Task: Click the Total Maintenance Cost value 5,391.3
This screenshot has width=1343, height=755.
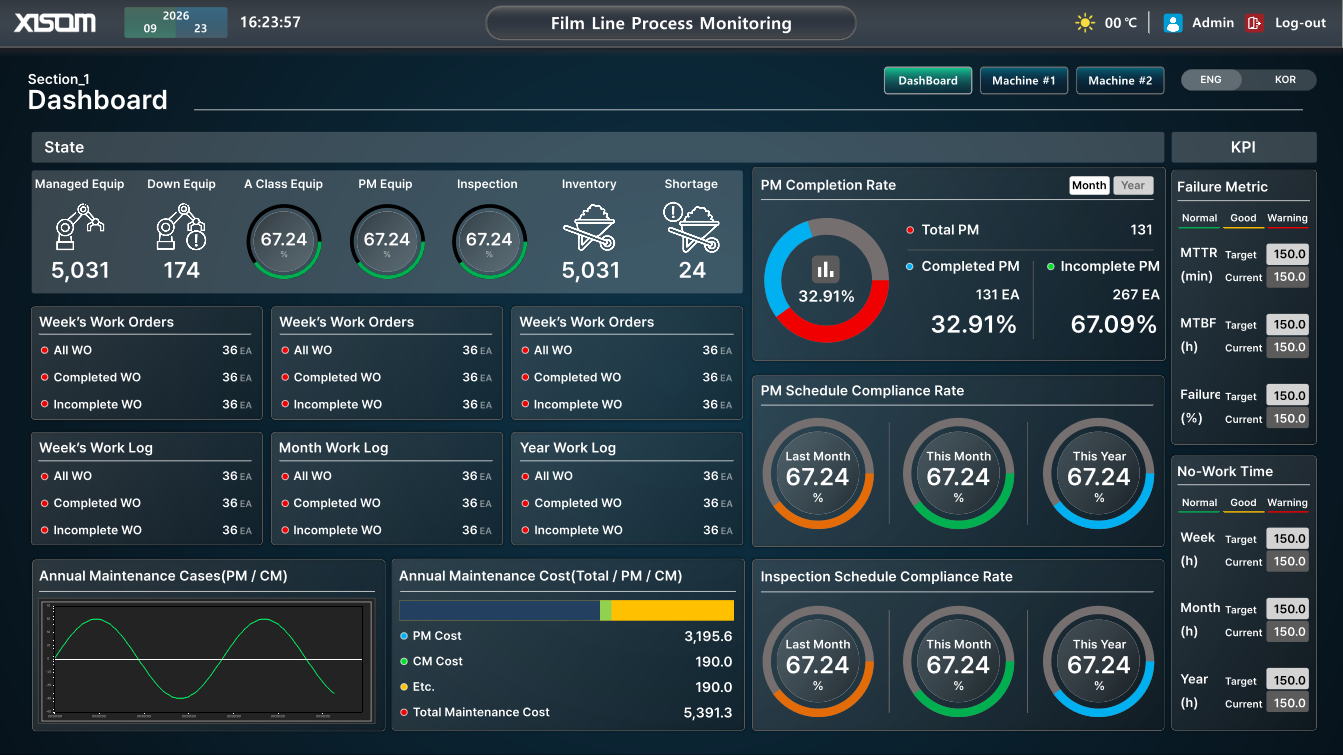Action: 708,712
